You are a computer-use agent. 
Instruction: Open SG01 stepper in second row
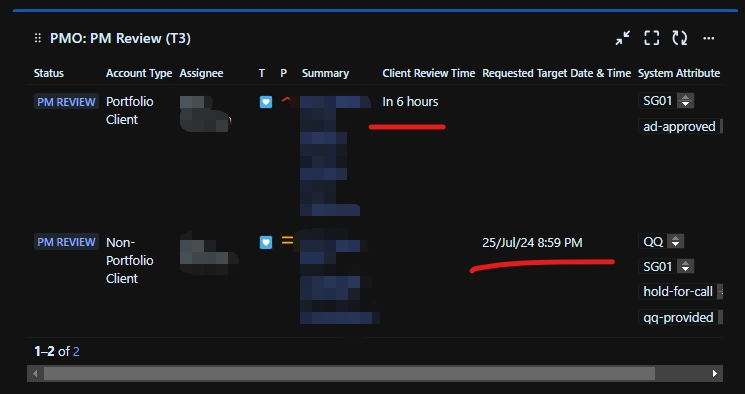[686, 267]
